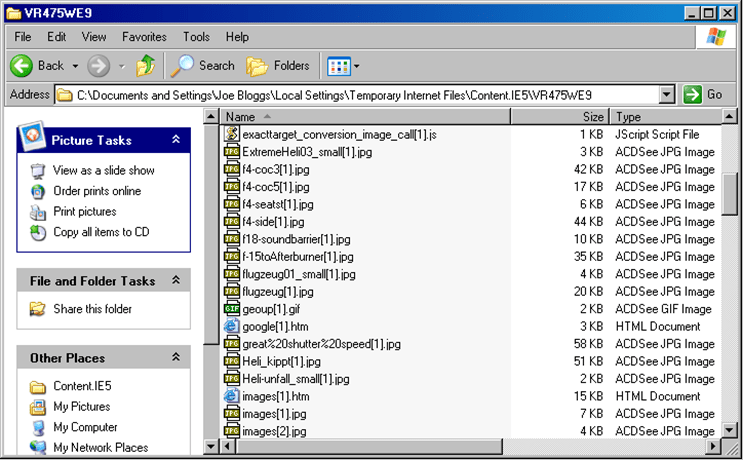Collapse the Other Places panel
Viewport: 743px width, 460px height.
(x=176, y=357)
